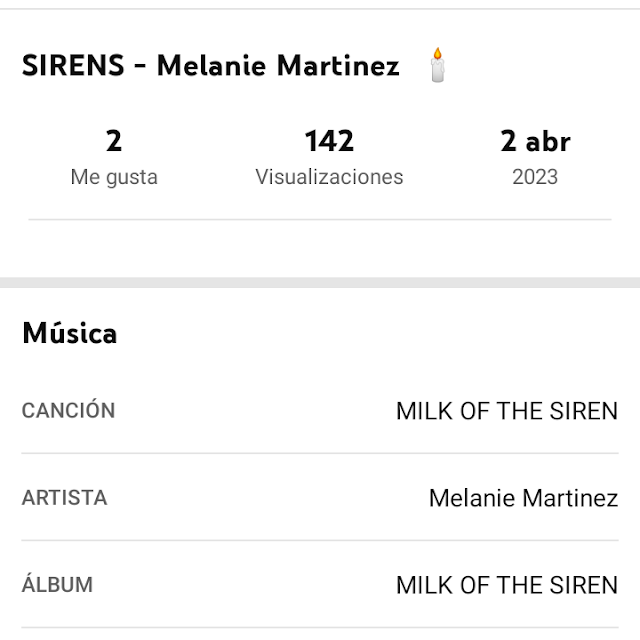Click the gray band separating the sections
The width and height of the screenshot is (640, 640).
tap(320, 283)
